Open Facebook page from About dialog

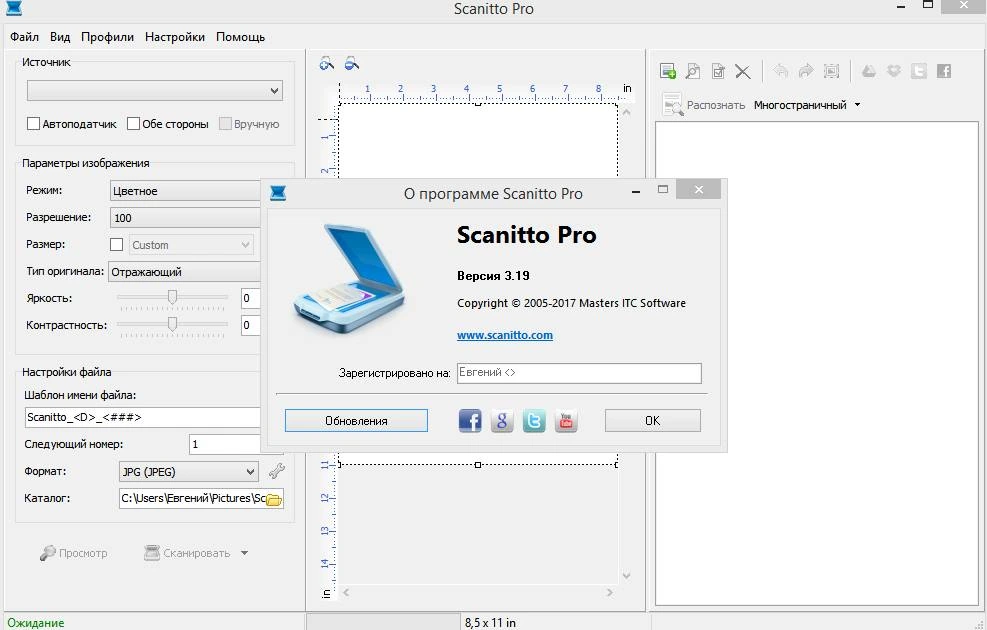tap(470, 420)
